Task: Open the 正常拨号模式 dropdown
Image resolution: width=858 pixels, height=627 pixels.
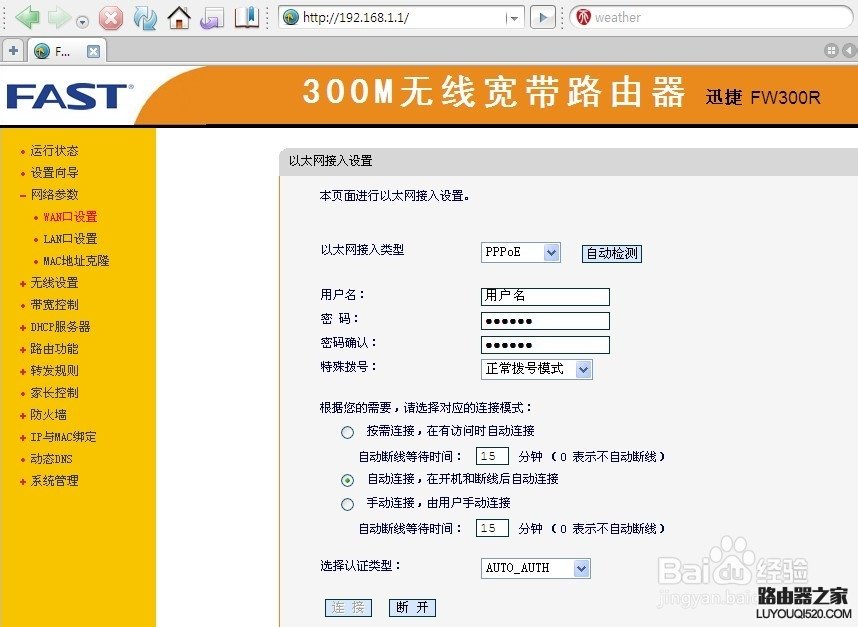Action: point(537,369)
